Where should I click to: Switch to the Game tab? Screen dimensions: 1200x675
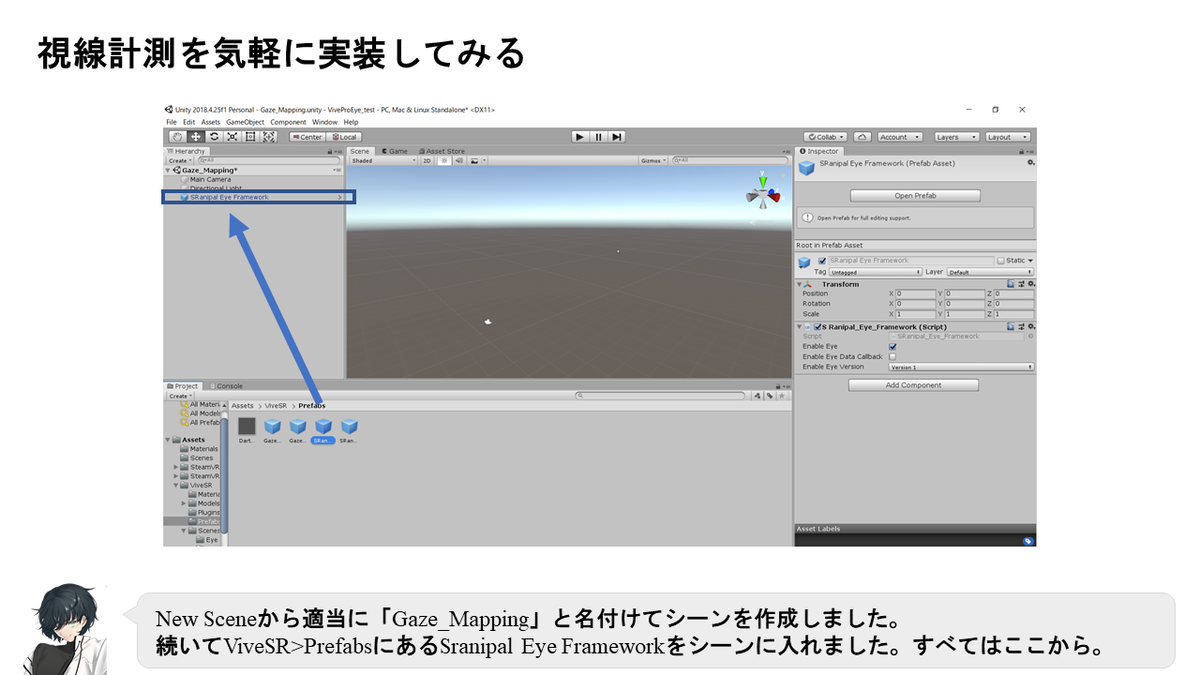394,151
